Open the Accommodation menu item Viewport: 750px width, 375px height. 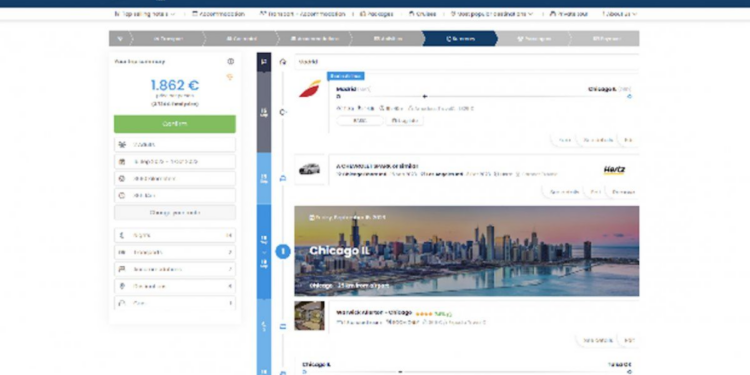click(218, 14)
